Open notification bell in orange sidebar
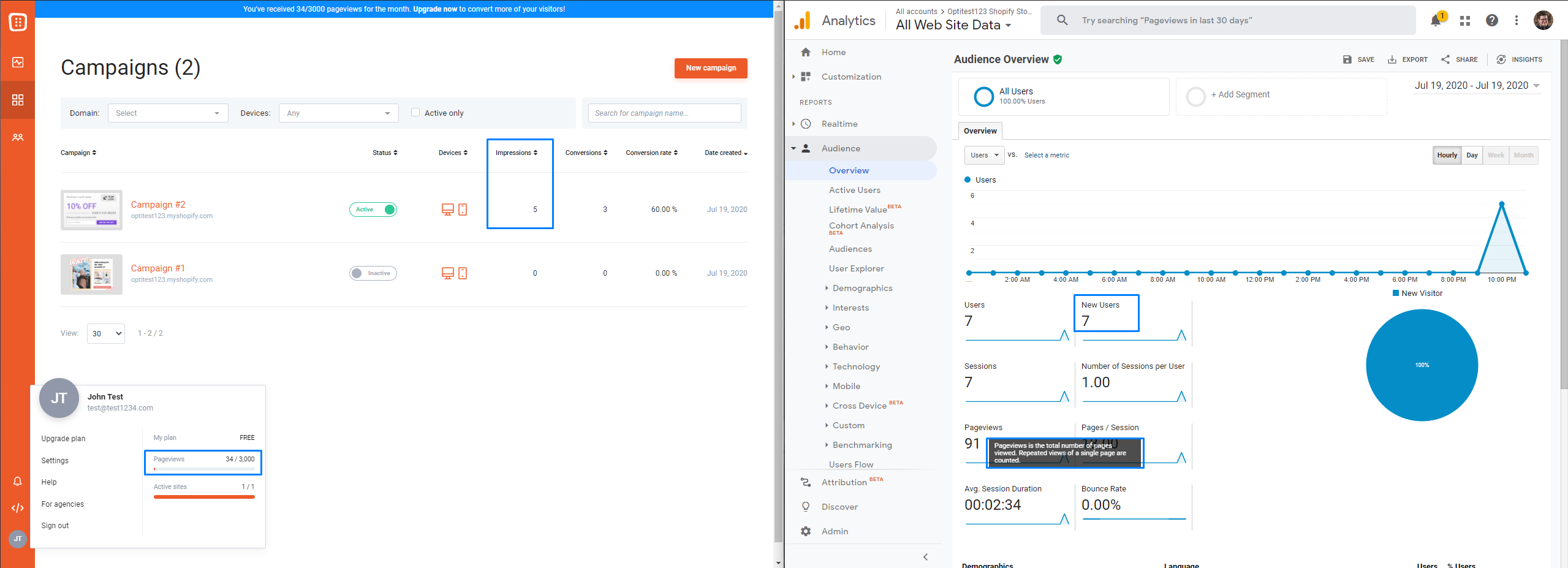Viewport: 1568px width, 568px height. 18,482
